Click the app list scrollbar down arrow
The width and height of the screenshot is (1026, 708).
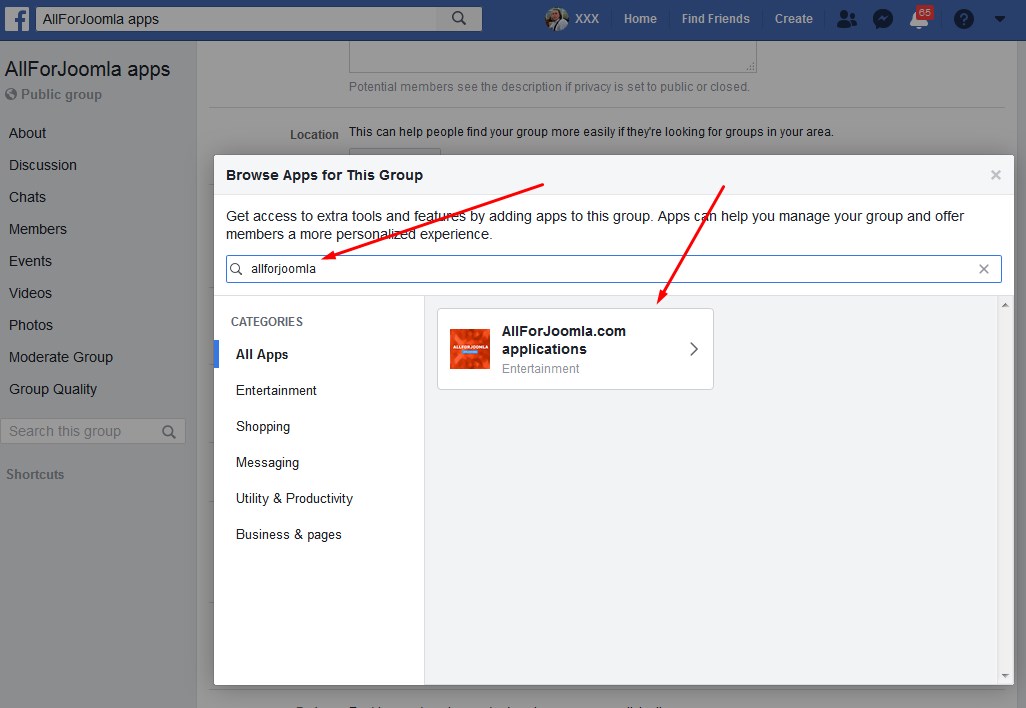pos(1006,676)
